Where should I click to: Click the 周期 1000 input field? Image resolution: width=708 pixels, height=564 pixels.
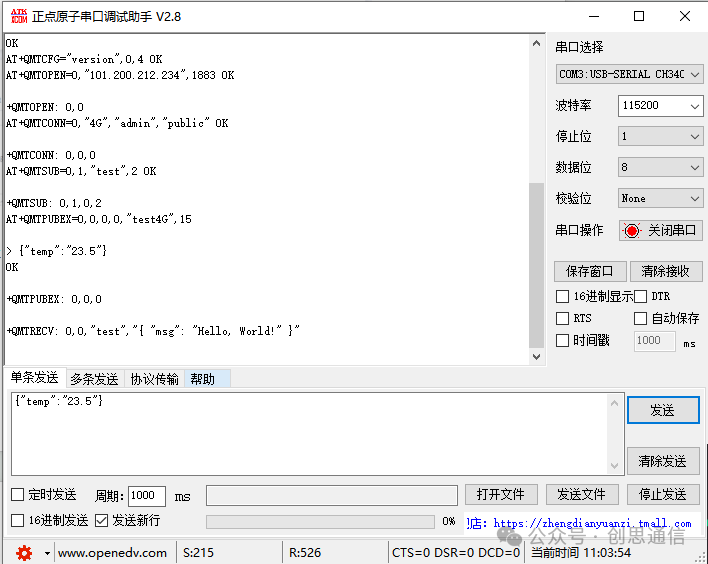(x=147, y=496)
